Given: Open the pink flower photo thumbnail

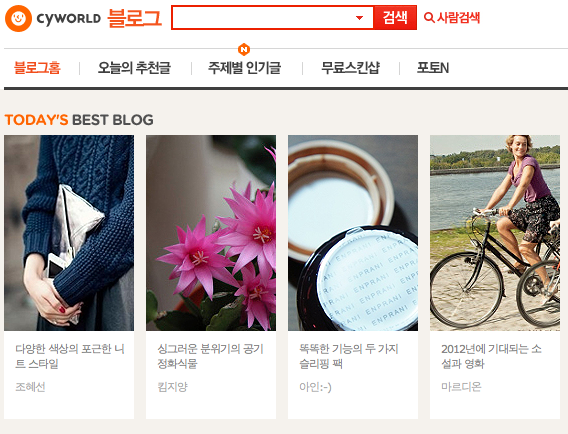Looking at the screenshot, I should click(211, 233).
